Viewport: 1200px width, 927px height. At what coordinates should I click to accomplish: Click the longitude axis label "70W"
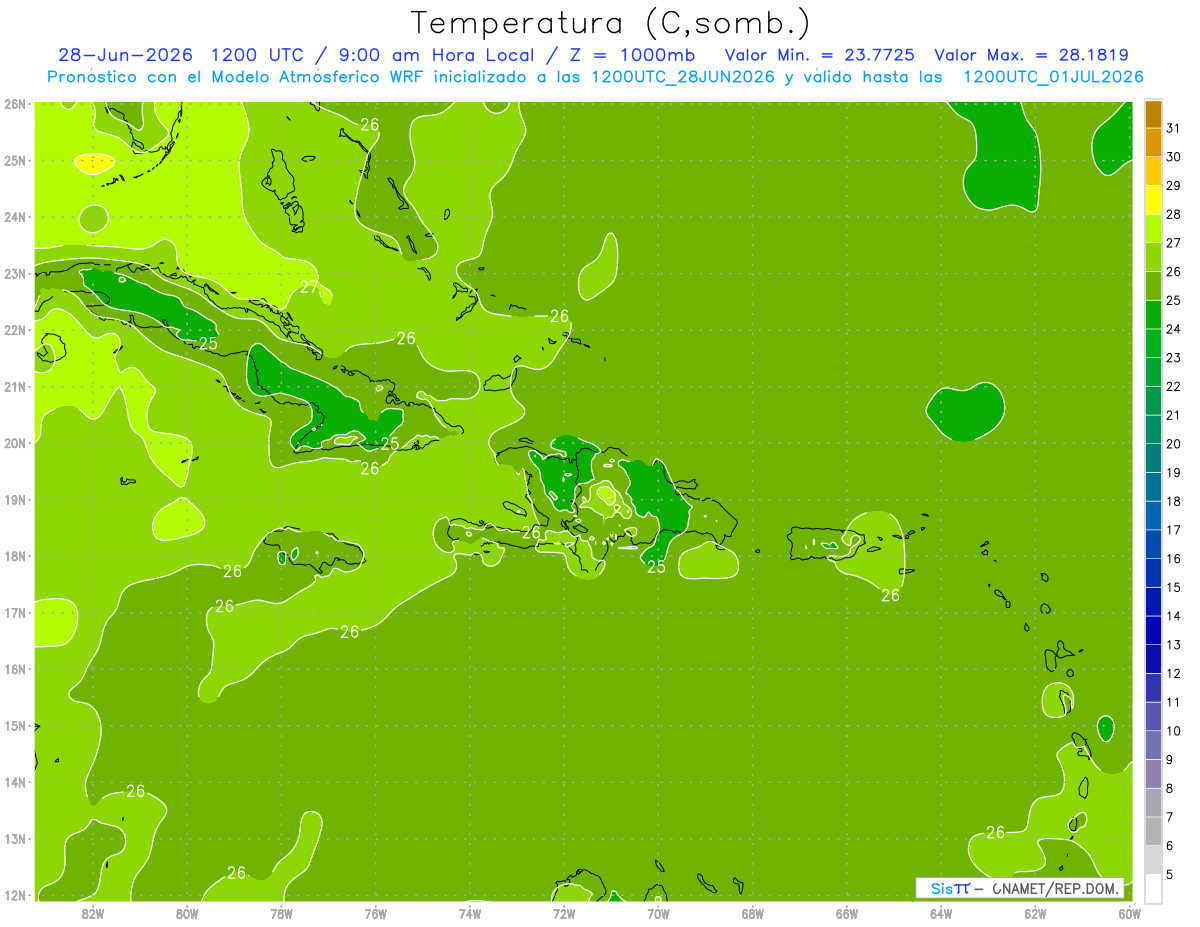coord(658,913)
